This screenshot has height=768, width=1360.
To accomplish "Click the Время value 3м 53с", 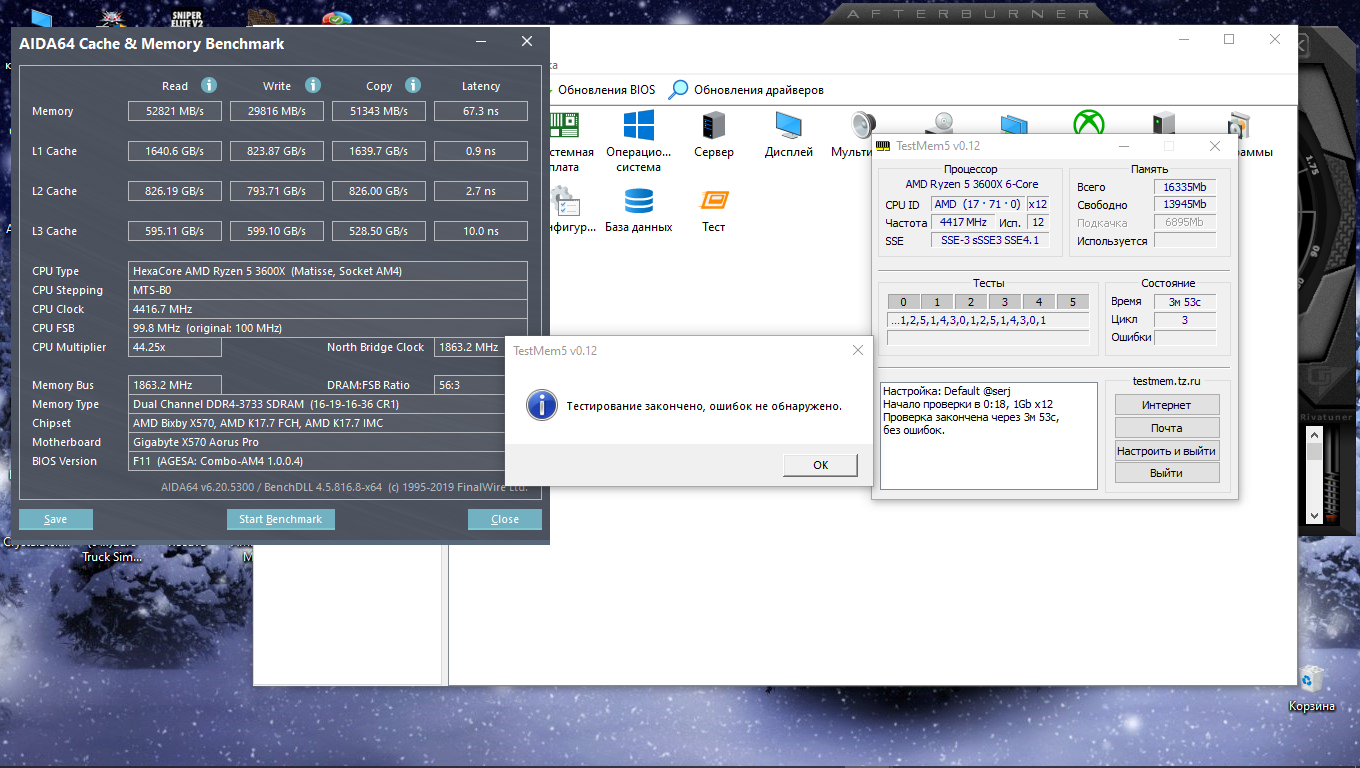I will click(1185, 301).
